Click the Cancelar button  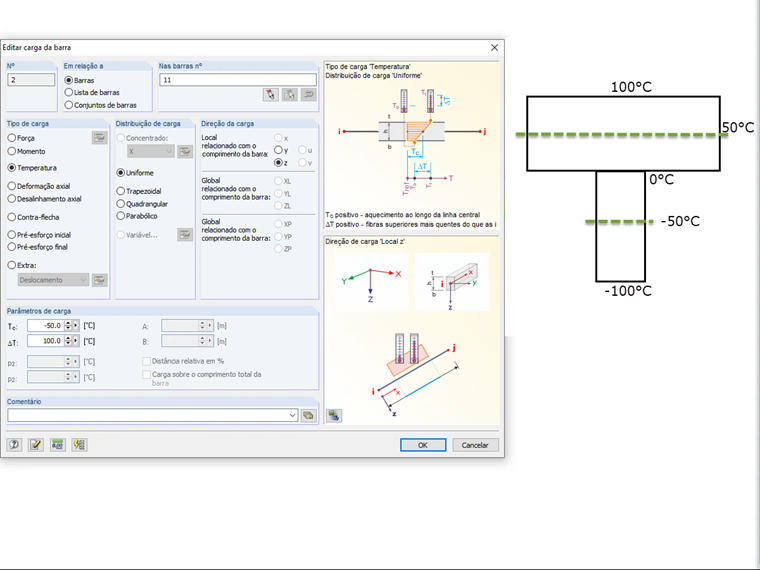tap(475, 445)
